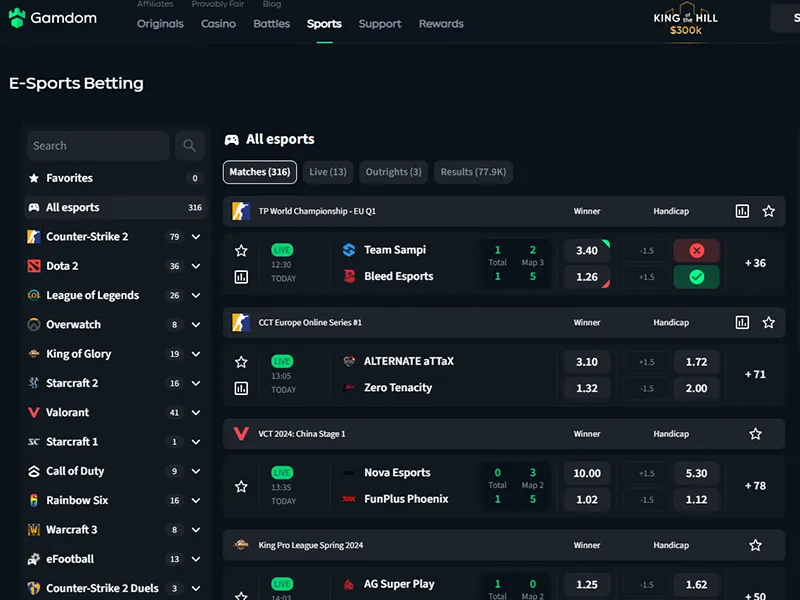Click the Warcraft 3 icon
The height and width of the screenshot is (600, 800).
tap(34, 530)
